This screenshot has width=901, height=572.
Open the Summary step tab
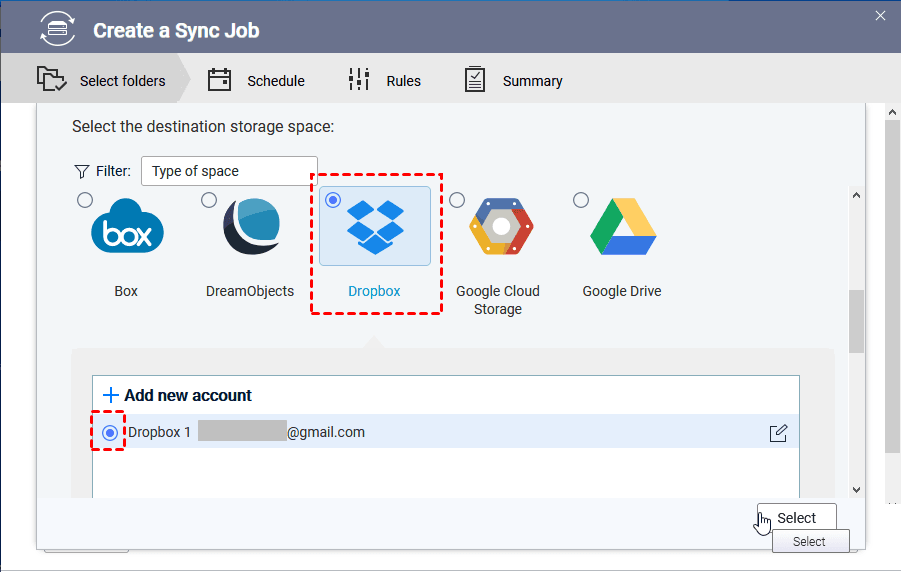513,81
